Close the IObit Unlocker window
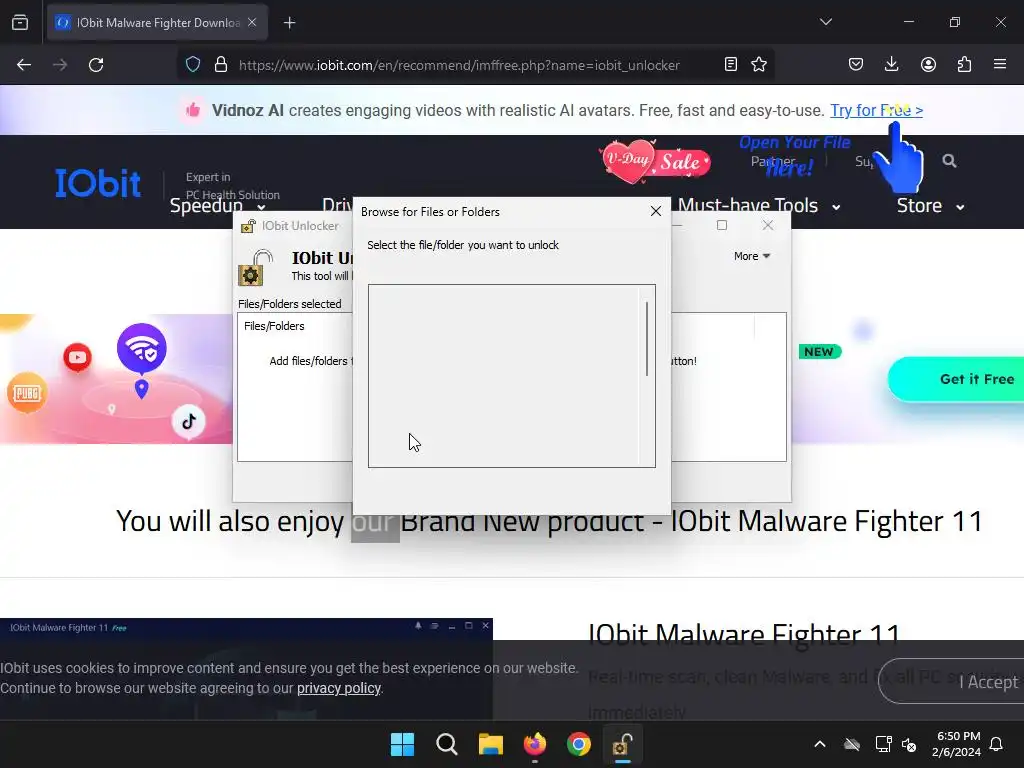Screen dimensions: 1024x768 point(768,225)
